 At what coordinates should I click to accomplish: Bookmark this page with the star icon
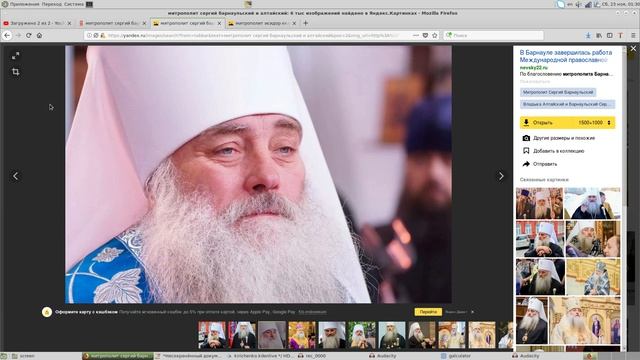tap(435, 36)
